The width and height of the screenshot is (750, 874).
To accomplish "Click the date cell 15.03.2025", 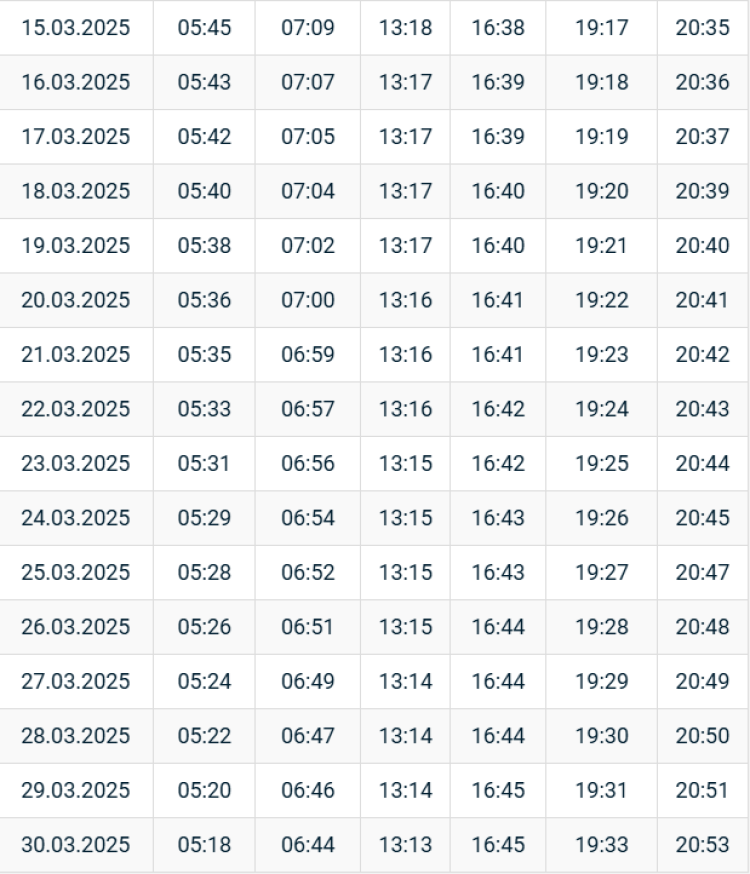I will click(76, 28).
